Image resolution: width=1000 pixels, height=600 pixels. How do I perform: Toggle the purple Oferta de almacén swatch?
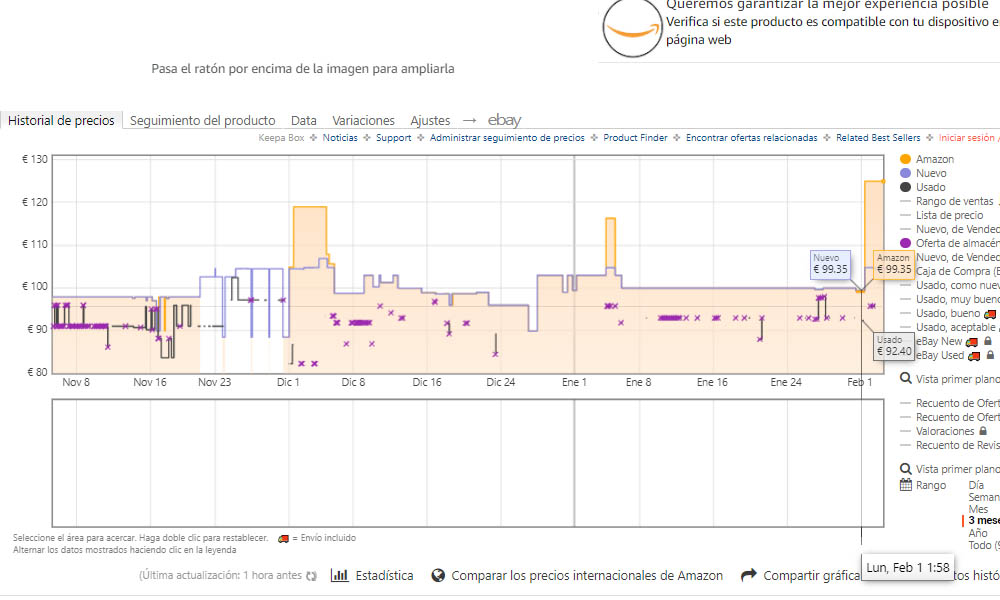[x=905, y=243]
